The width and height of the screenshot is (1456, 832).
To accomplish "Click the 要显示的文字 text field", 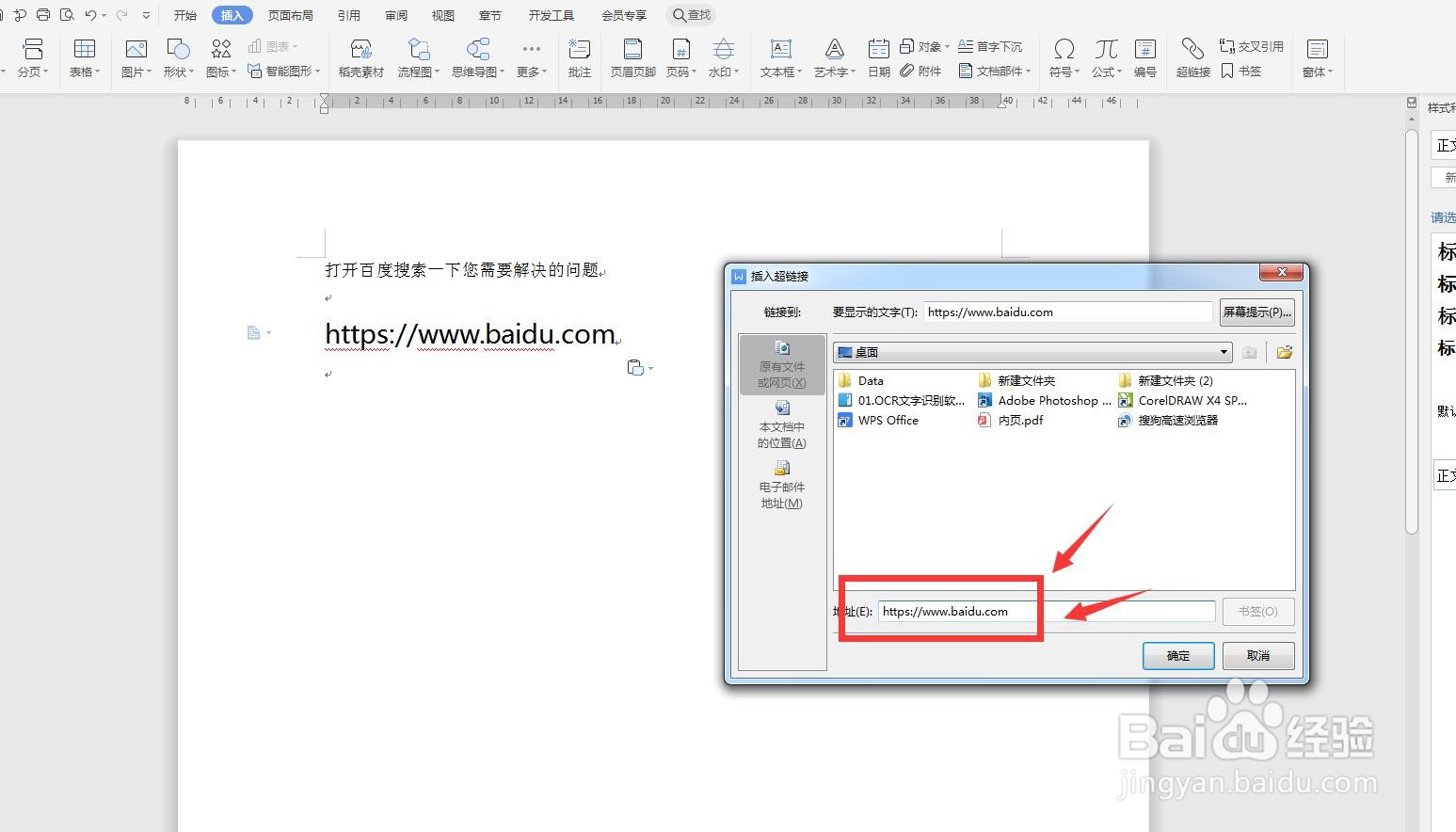I will (x=1067, y=312).
